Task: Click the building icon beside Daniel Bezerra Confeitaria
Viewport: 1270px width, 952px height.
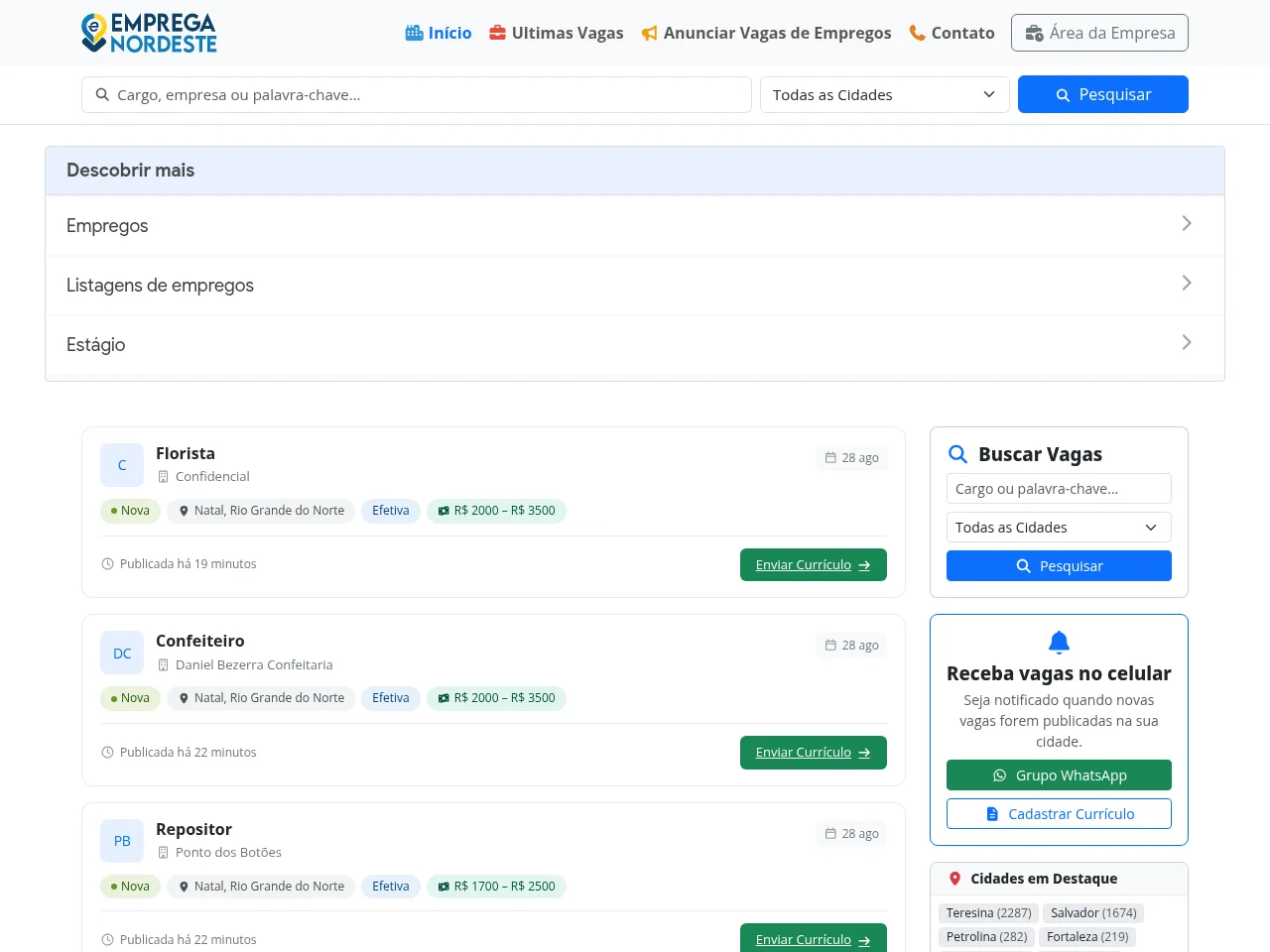Action: 164,665
